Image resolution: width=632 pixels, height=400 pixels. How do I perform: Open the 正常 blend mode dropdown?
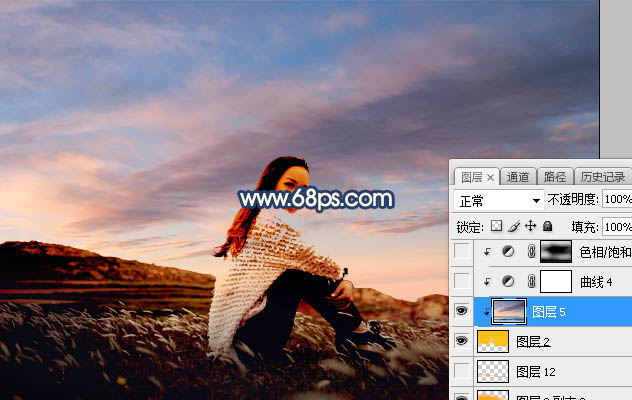click(498, 200)
